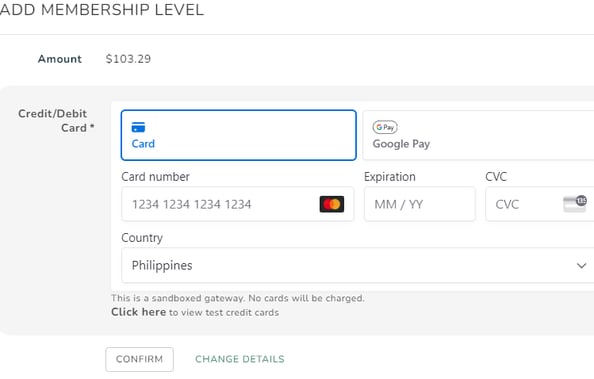Click the Mastercard brand icon
Screen dimensions: 594x379
332,204
